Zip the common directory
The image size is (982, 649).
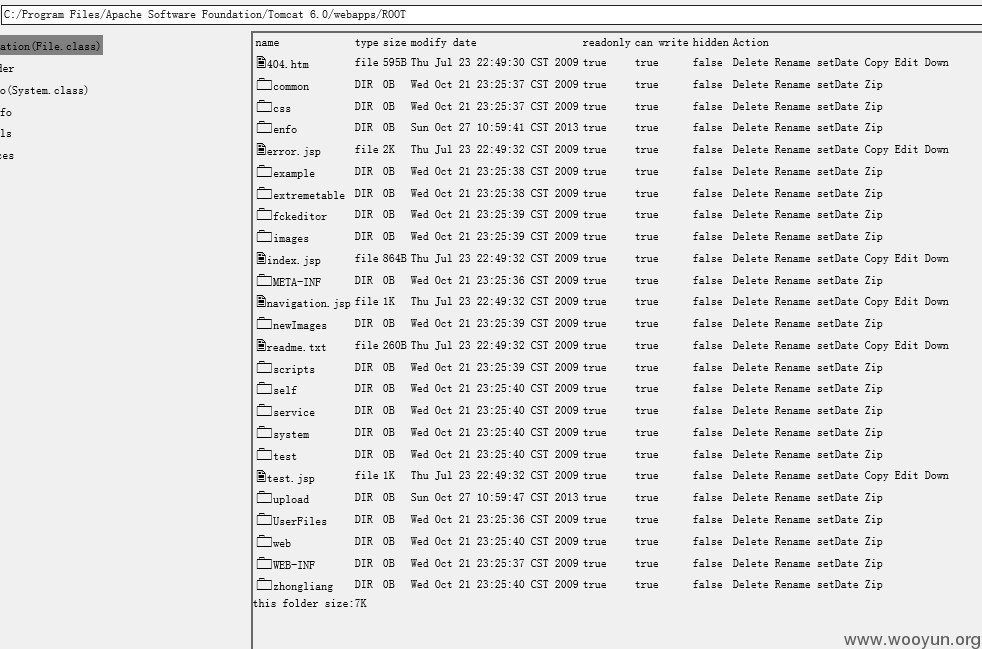pos(873,84)
